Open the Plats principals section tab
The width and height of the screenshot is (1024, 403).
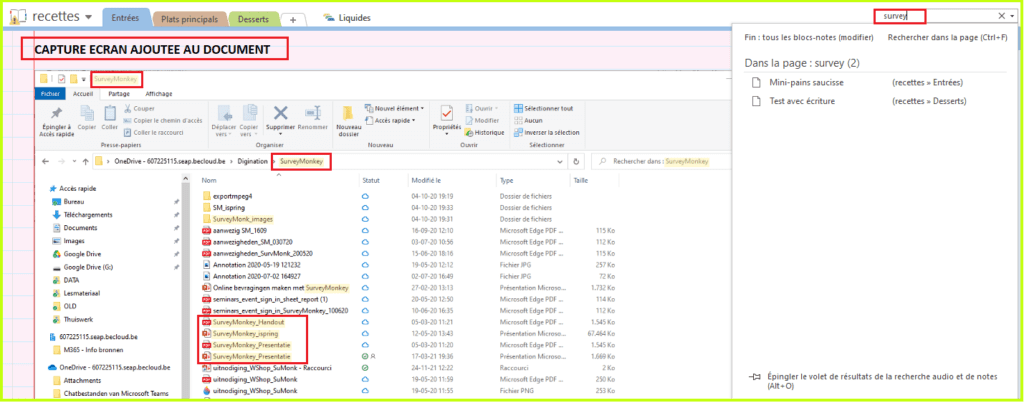tap(189, 19)
